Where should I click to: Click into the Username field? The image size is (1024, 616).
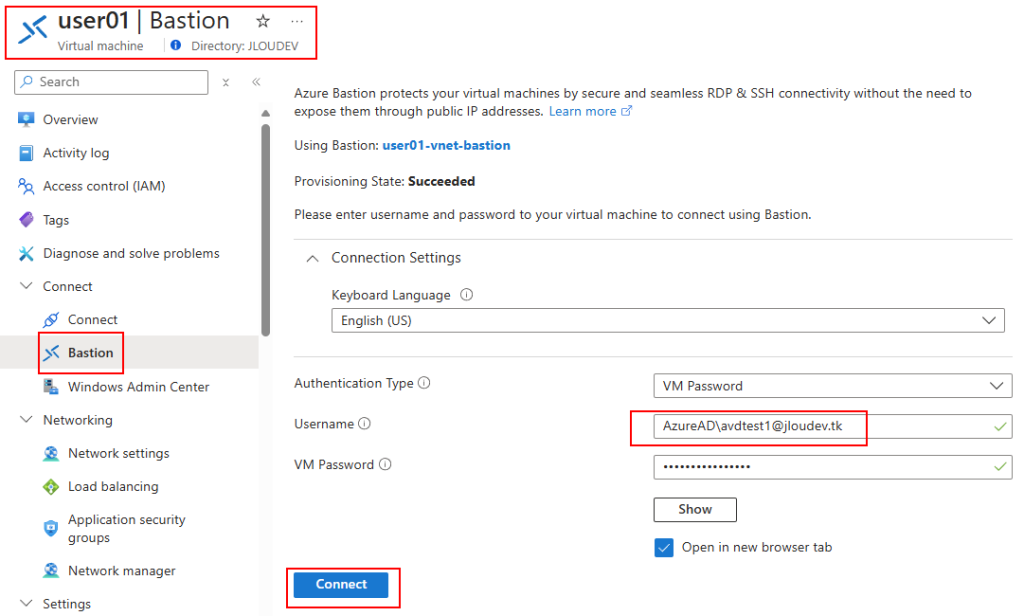click(x=833, y=426)
